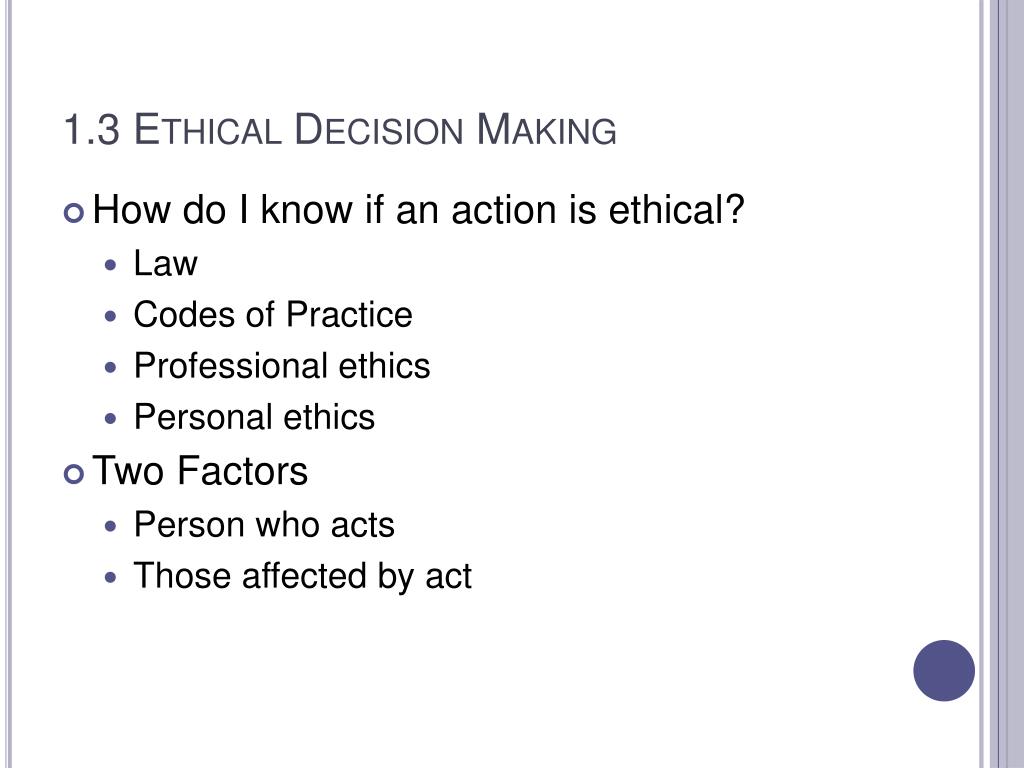The height and width of the screenshot is (768, 1024).
Task: Click the dot bullet beside Those affected by act
Action: click(111, 577)
